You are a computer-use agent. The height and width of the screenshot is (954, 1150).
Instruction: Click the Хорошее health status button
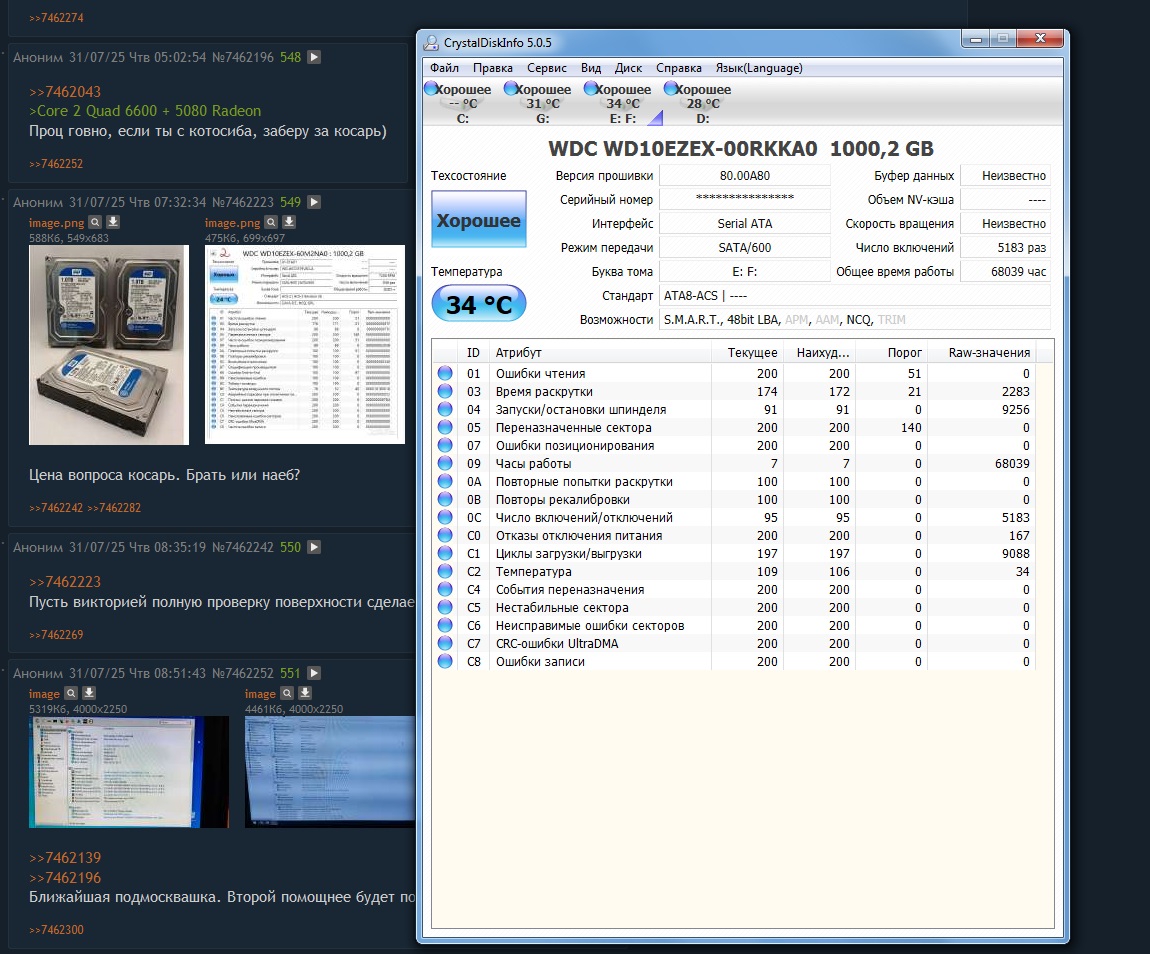click(x=478, y=219)
